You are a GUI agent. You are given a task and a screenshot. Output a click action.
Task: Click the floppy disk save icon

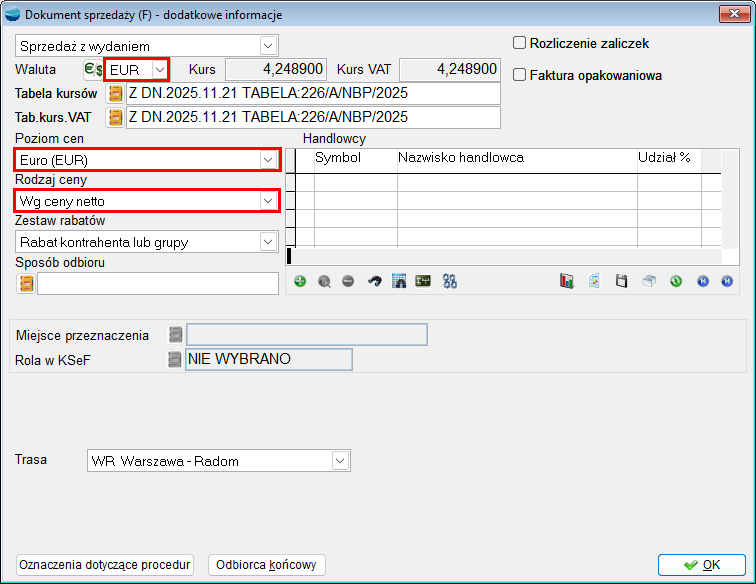click(621, 282)
